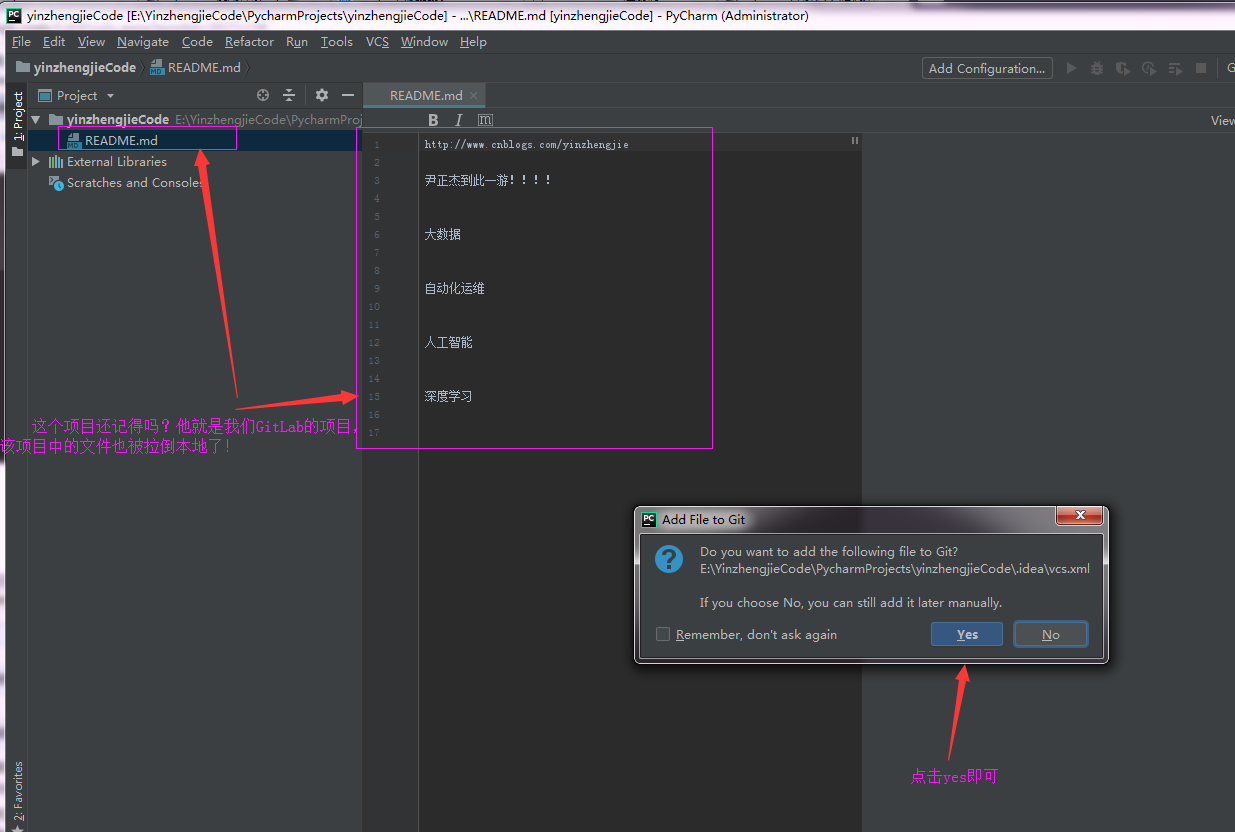
Task: Close the README.md editor tab
Action: 474,95
